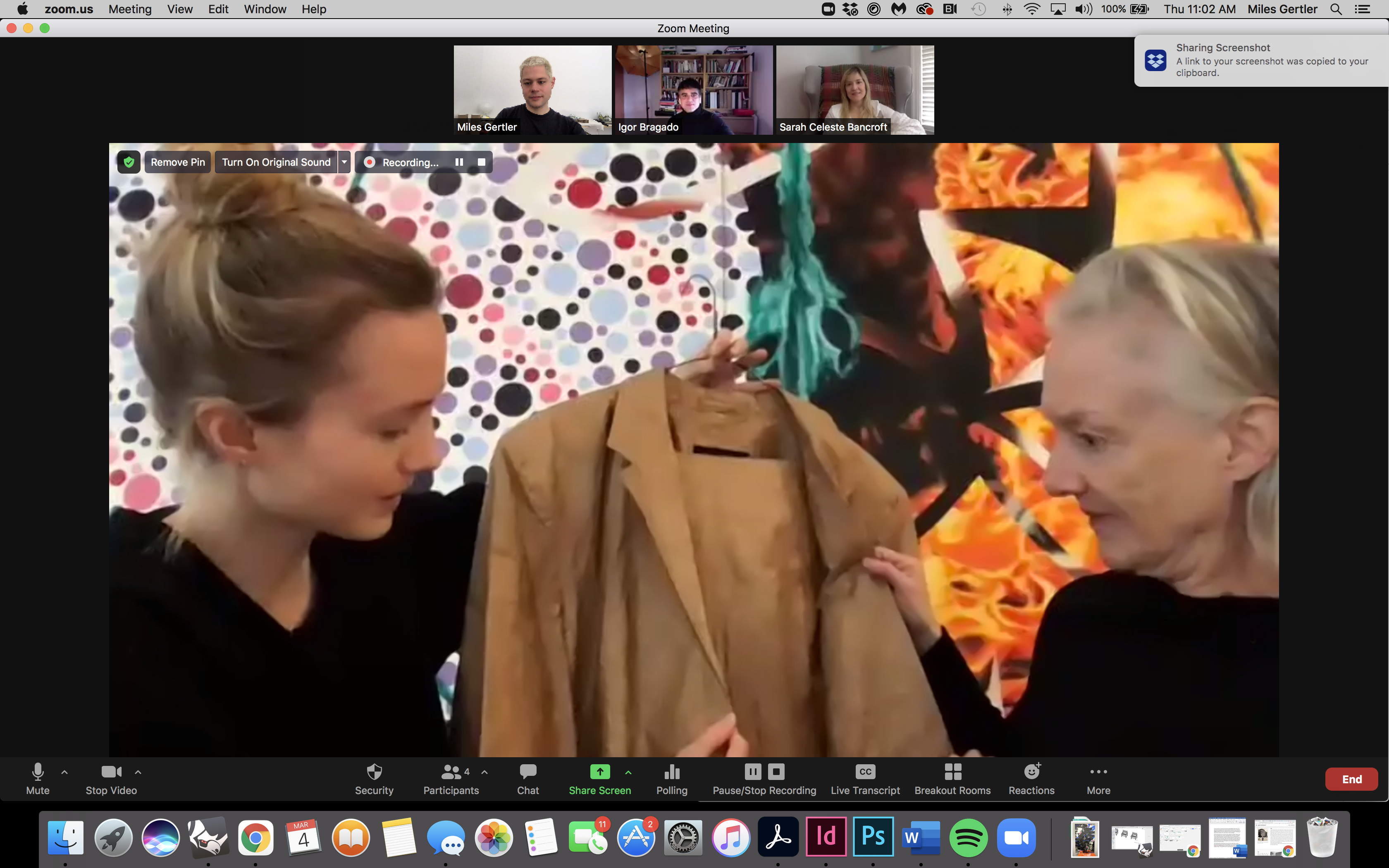
Task: Open the Polling icon
Action: click(x=672, y=778)
